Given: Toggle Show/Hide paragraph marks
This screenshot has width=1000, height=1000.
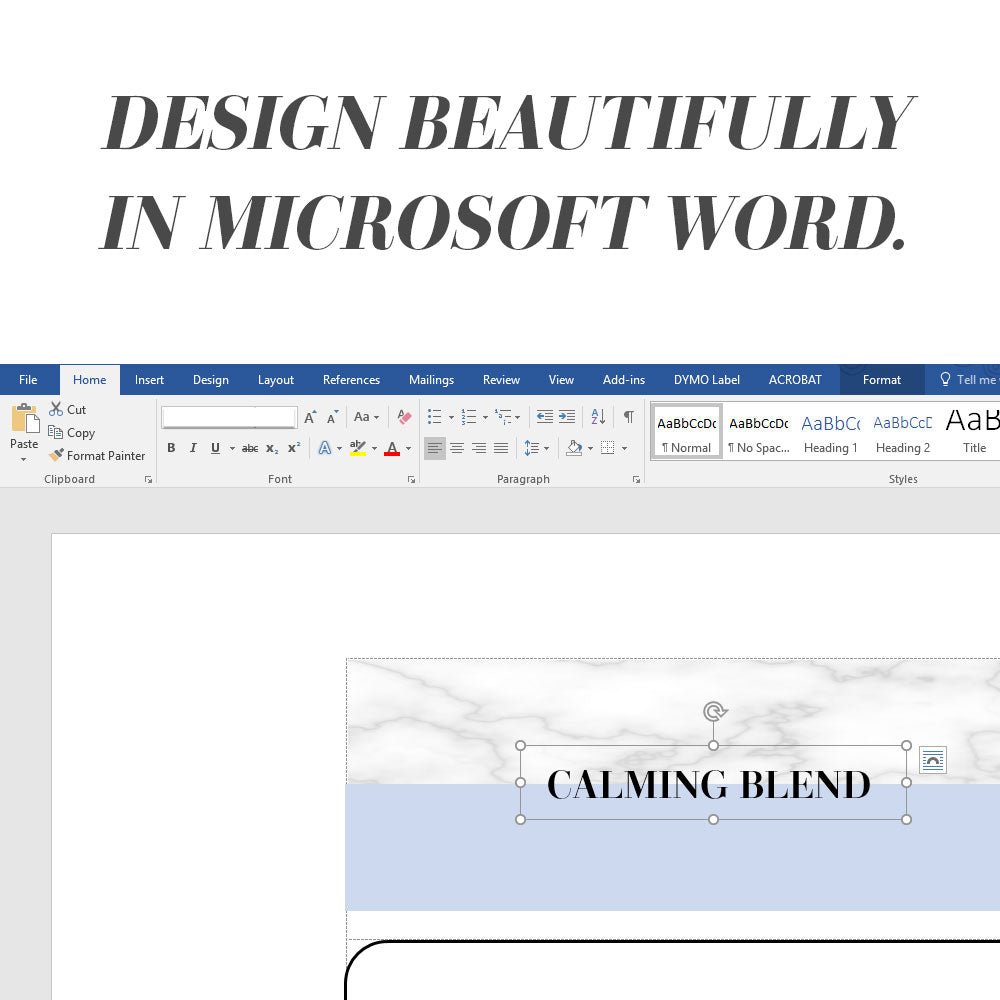Looking at the screenshot, I should tap(628, 417).
